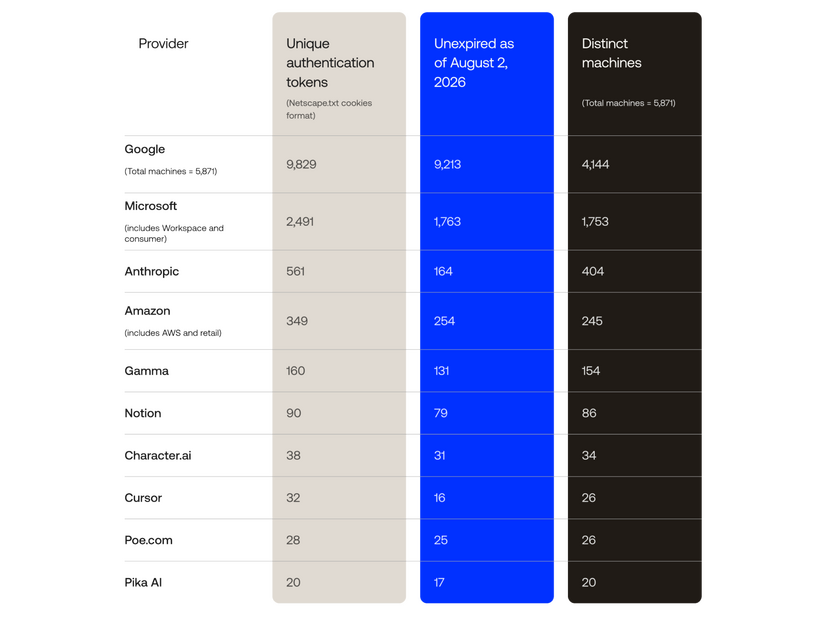Image resolution: width=826 pixels, height=620 pixels.
Task: Select the Cursor provider label
Action: pos(143,498)
